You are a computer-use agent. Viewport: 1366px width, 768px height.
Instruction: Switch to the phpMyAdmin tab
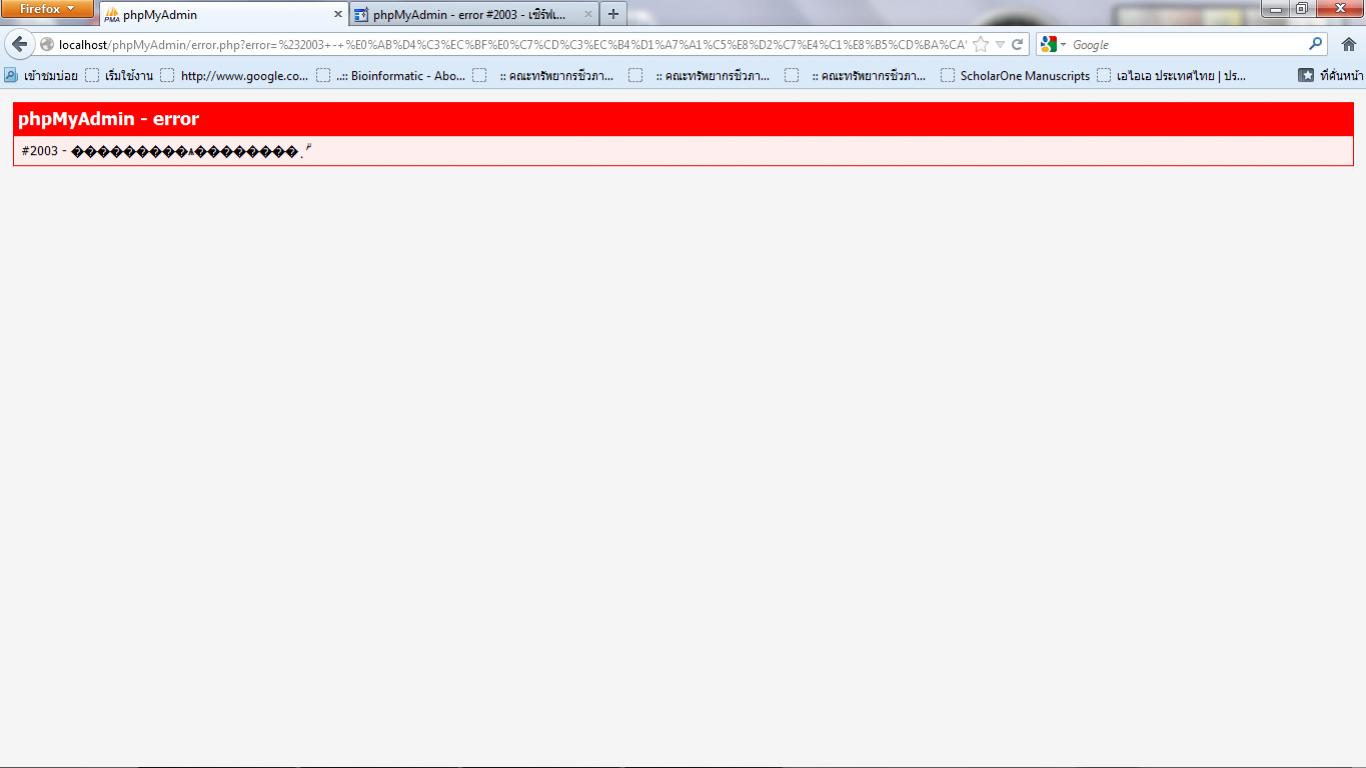click(x=224, y=15)
